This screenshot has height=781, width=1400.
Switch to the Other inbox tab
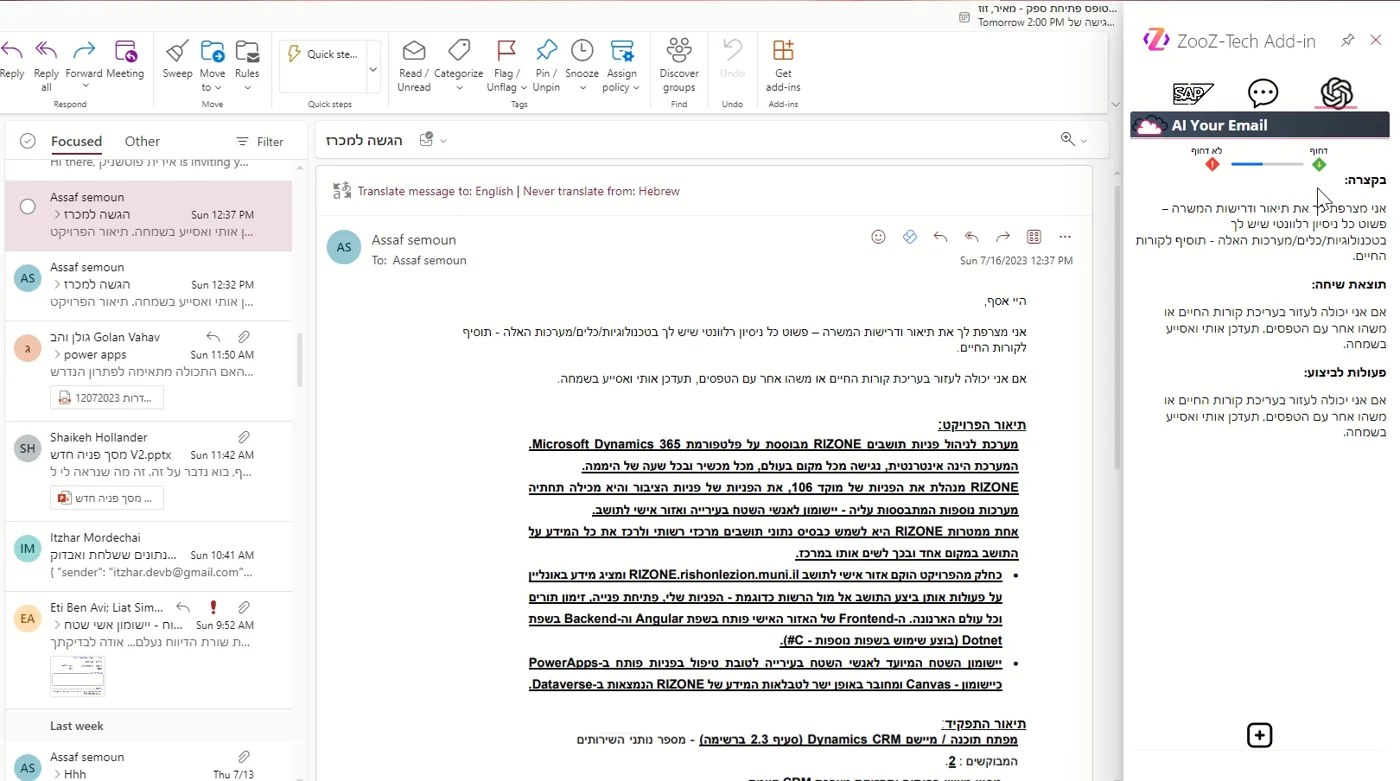pyautogui.click(x=142, y=141)
